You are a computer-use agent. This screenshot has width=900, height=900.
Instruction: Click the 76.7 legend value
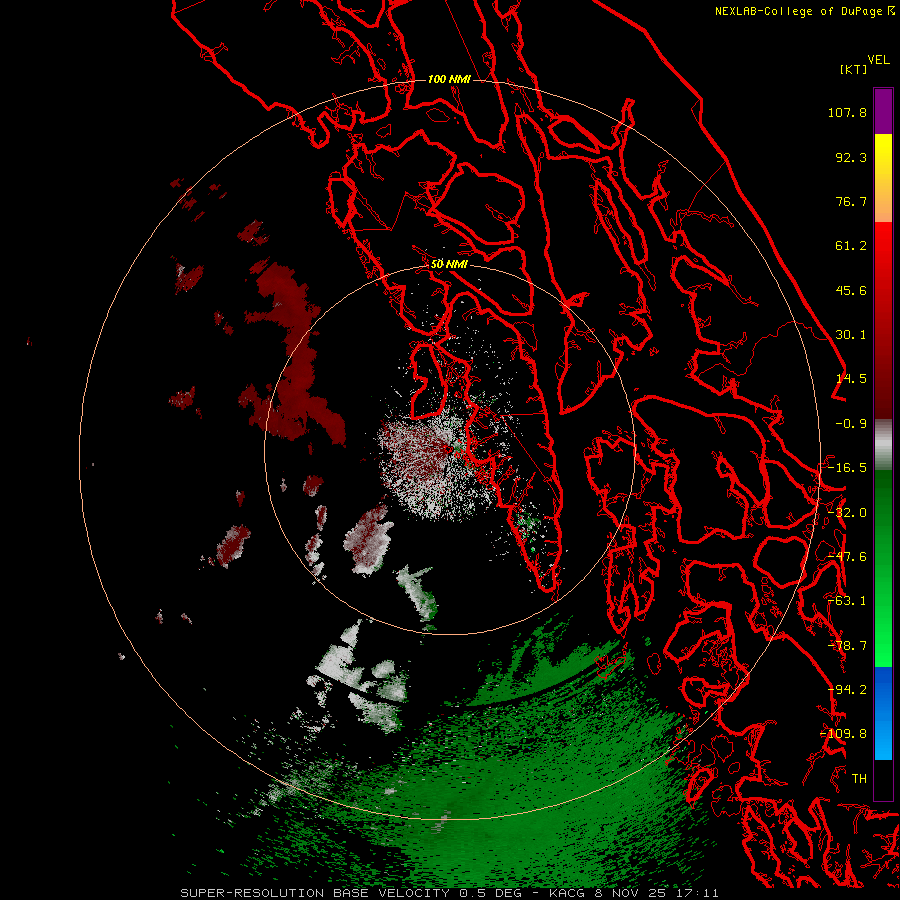(851, 201)
